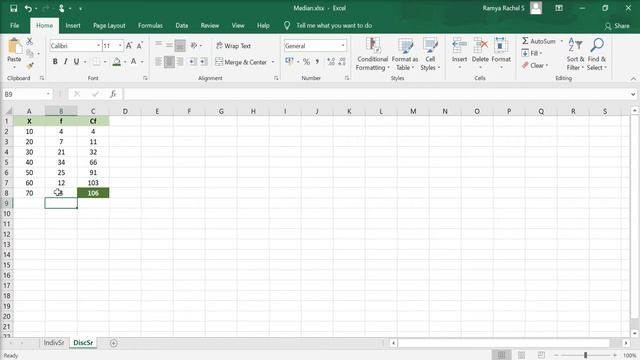
Task: Switch to the Data tab
Action: click(x=182, y=25)
